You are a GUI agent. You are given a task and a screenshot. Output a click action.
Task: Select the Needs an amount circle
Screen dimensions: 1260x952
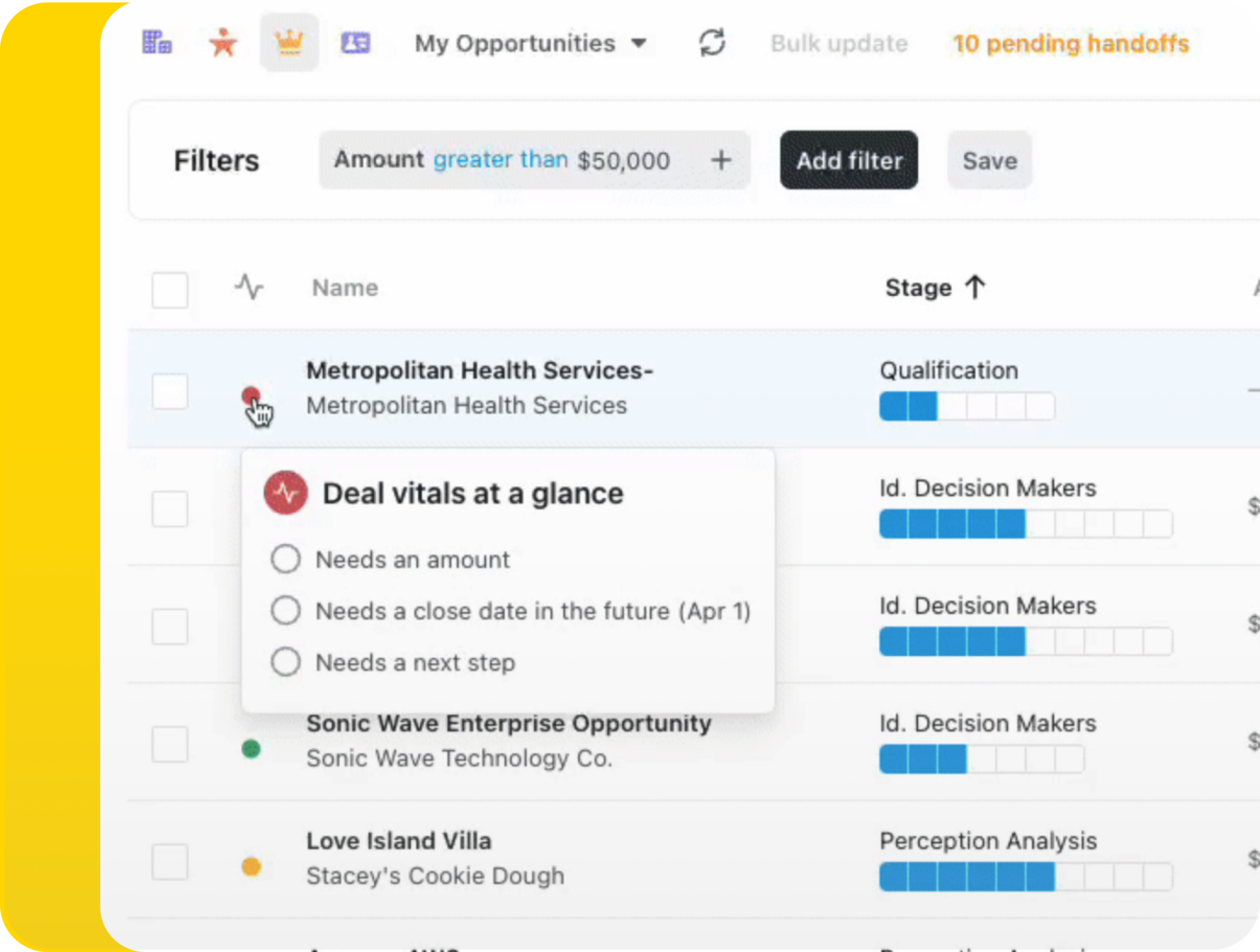coord(286,559)
